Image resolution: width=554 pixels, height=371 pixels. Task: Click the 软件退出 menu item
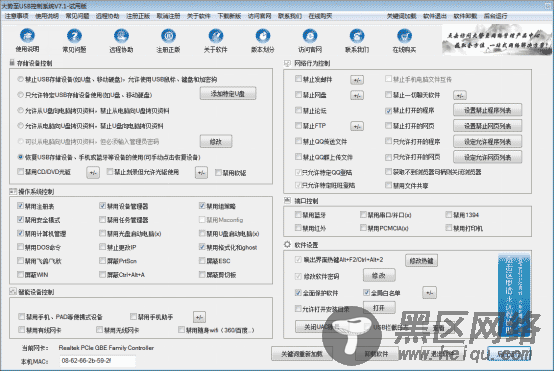[x=435, y=16]
